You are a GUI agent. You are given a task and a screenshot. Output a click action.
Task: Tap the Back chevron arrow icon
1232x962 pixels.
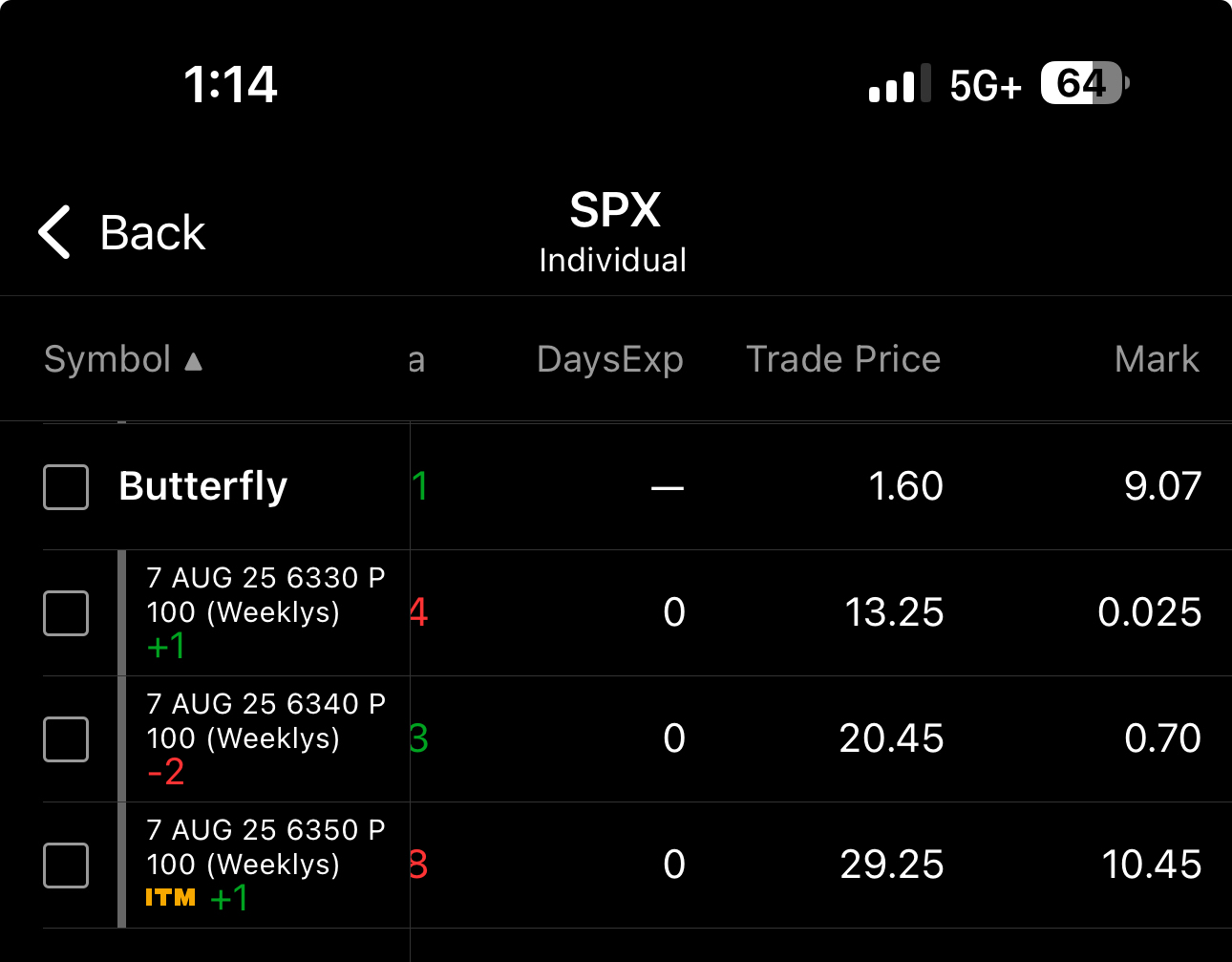click(54, 232)
